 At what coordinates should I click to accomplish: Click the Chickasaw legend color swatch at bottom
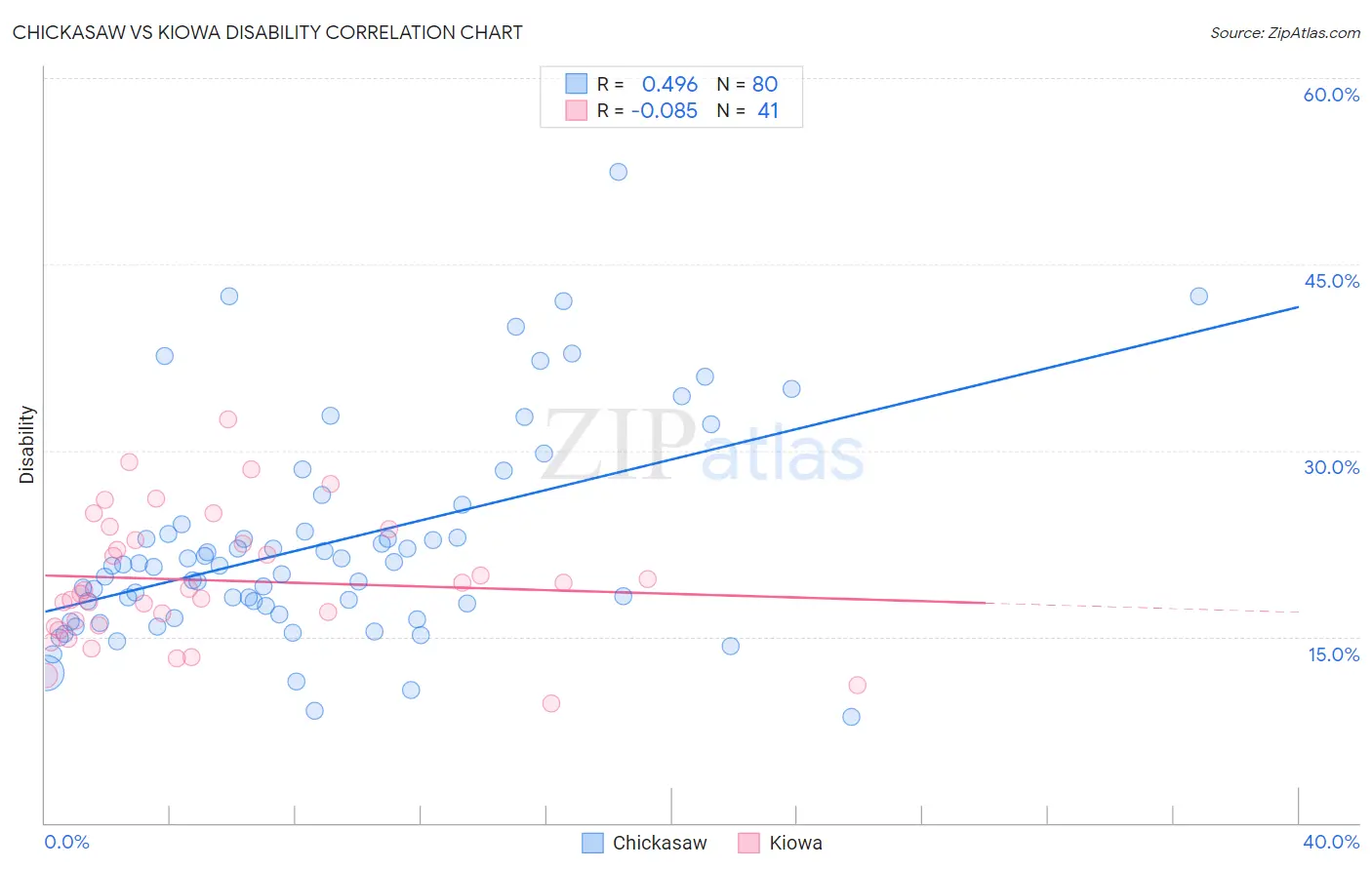tap(592, 843)
